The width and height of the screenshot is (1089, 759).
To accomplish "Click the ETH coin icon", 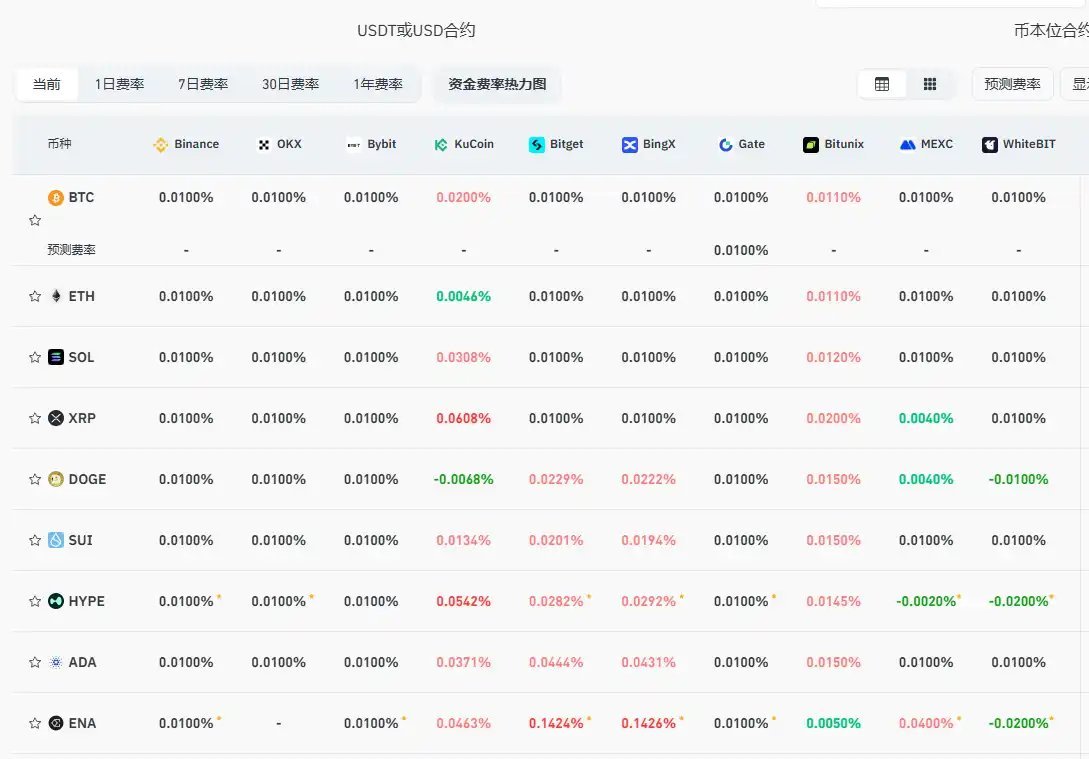I will pos(56,297).
